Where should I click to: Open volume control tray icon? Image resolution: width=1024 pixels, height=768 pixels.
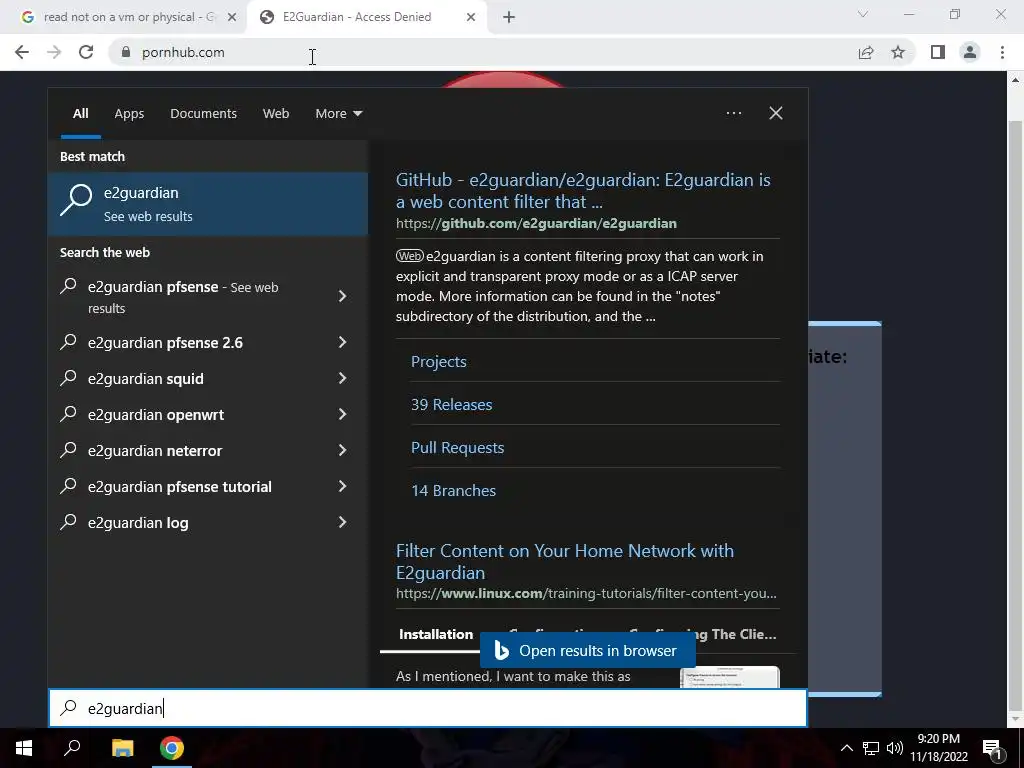click(x=895, y=748)
